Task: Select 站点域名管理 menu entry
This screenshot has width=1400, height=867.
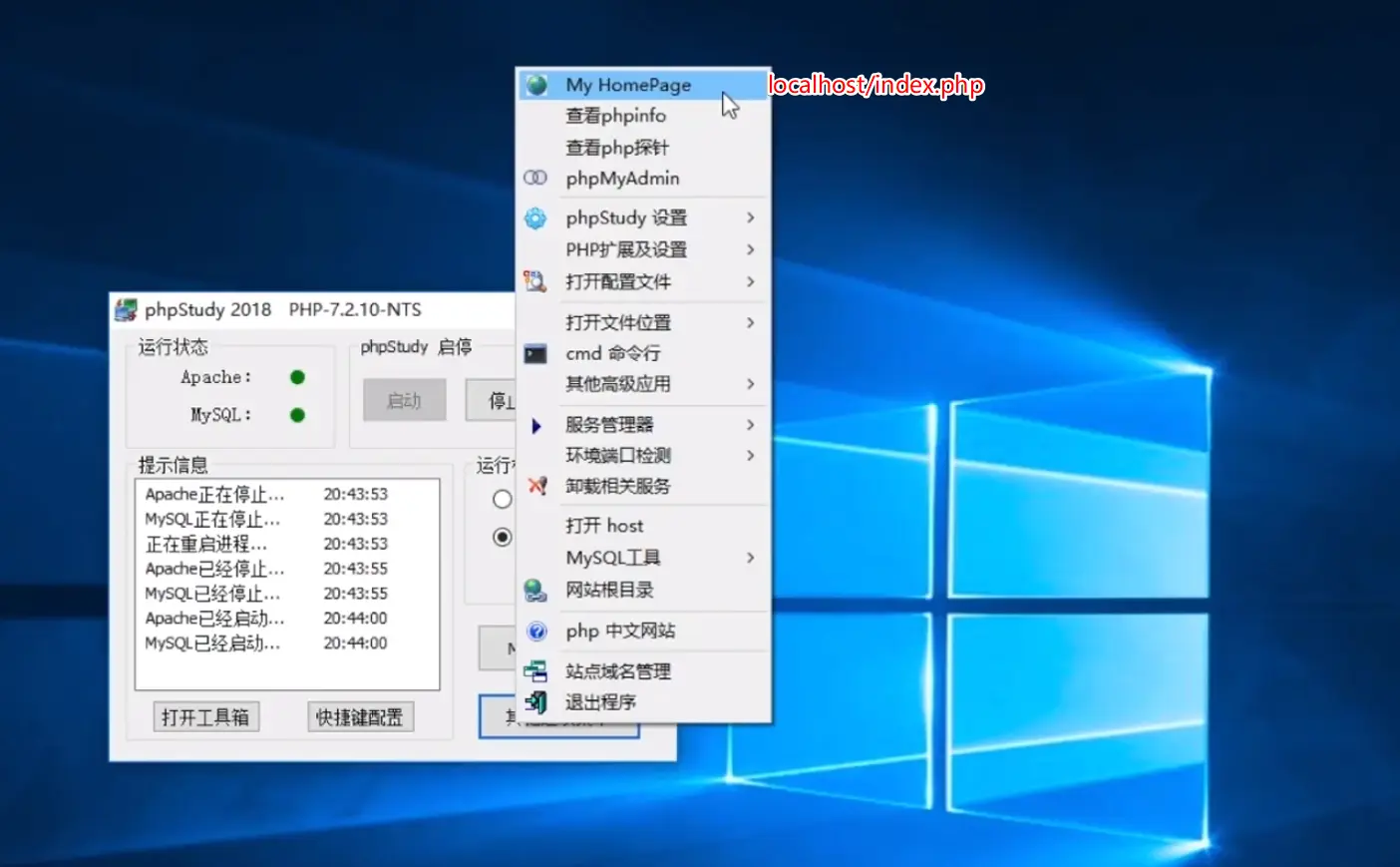Action: (643, 671)
